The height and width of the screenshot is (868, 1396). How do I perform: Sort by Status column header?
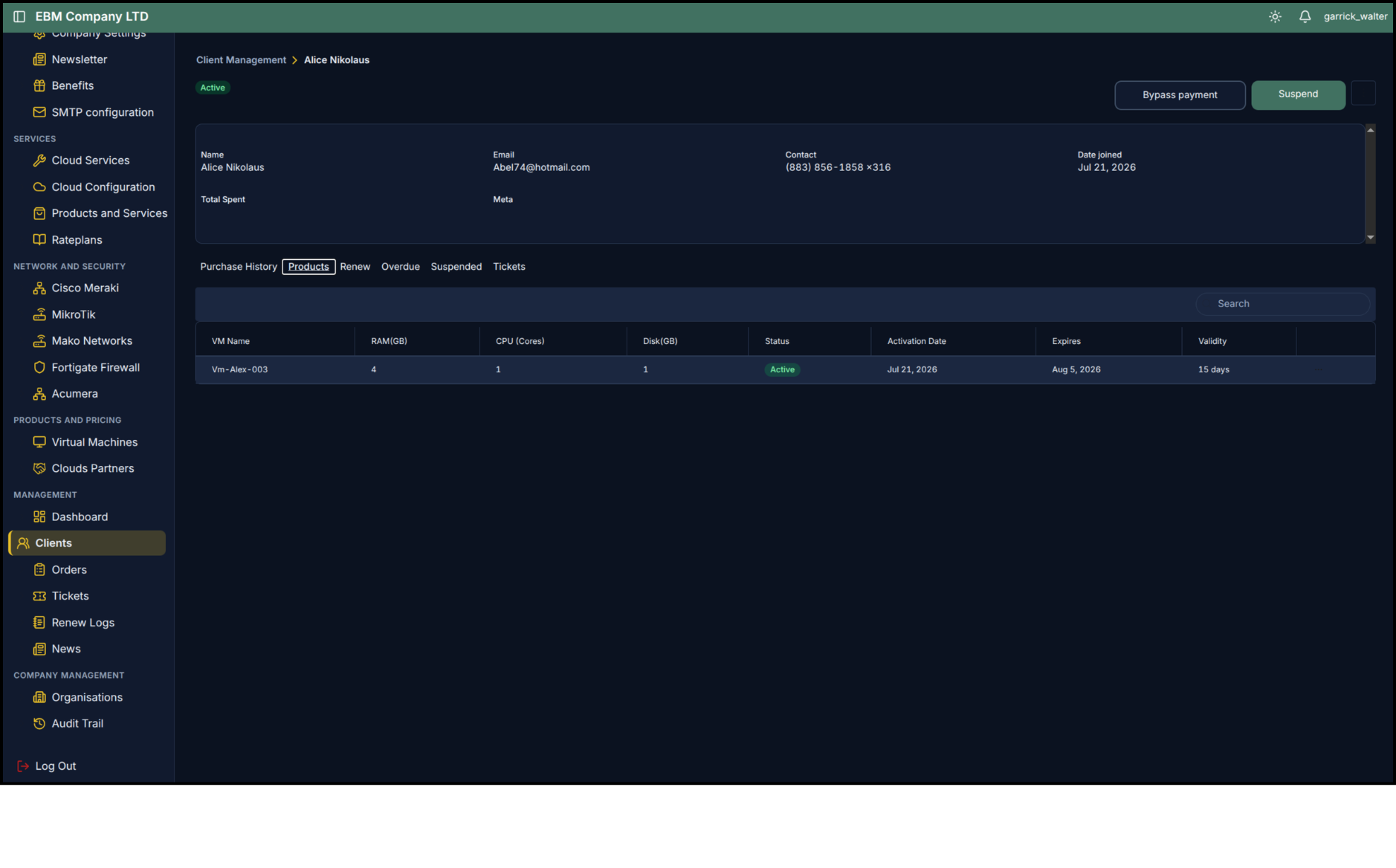(x=777, y=341)
